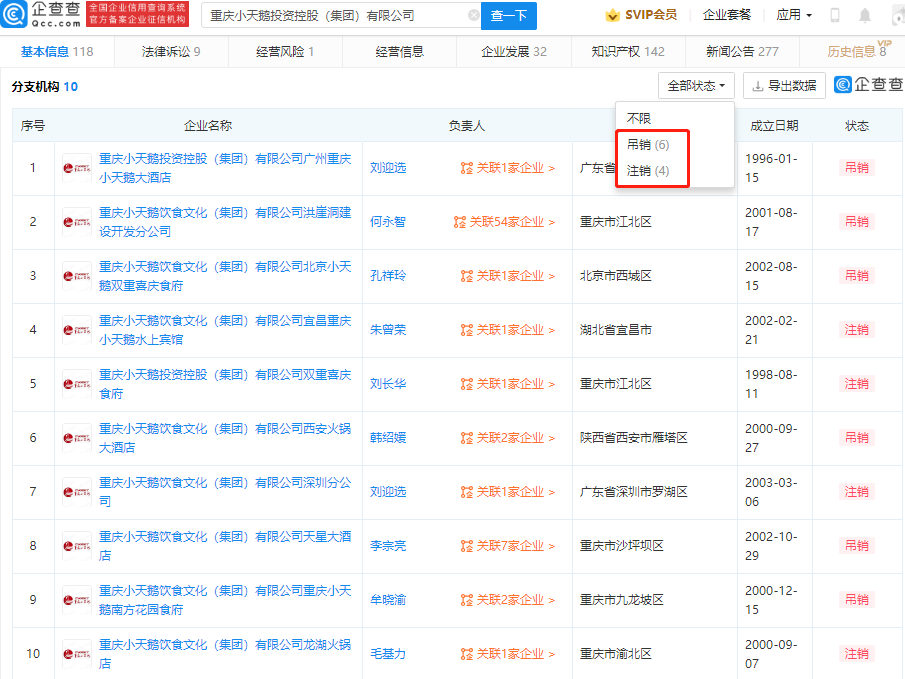This screenshot has width=905, height=679.
Task: Open 刘长华 person link in row 5
Action: [x=387, y=384]
